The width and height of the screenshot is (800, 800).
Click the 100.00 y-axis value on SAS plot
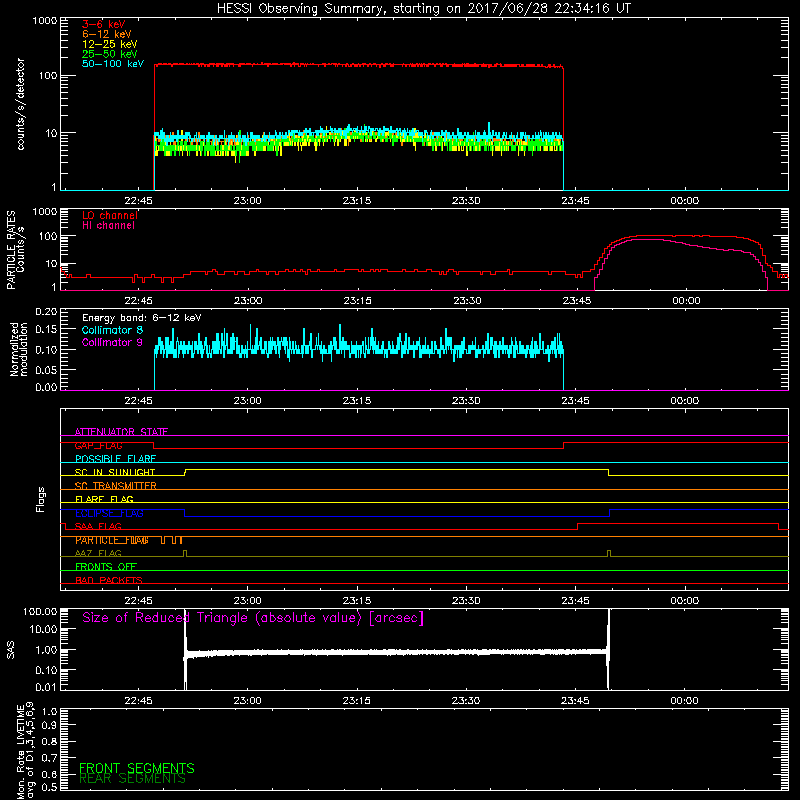40,612
